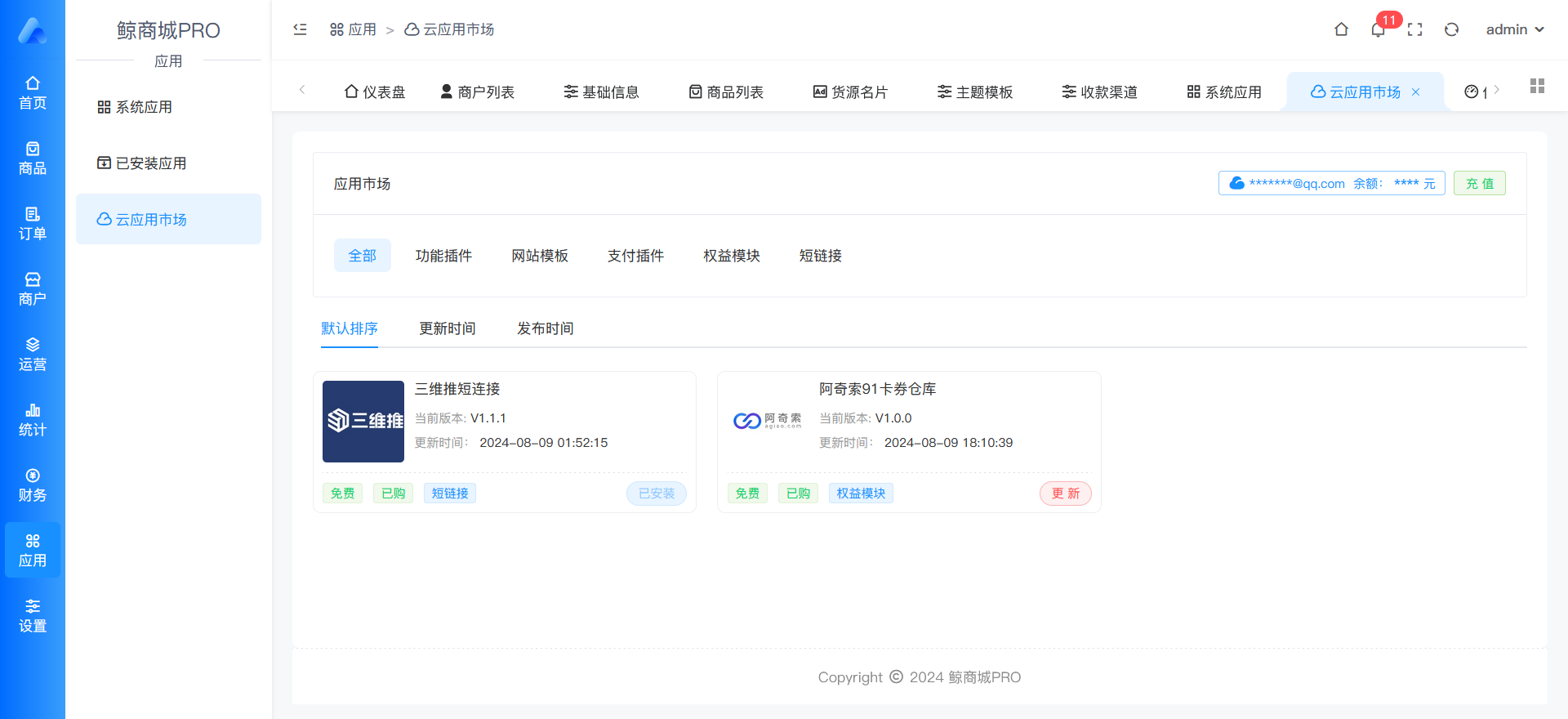Click the 已安装 button on 三维推短连接
The image size is (1568, 719).
(x=657, y=493)
